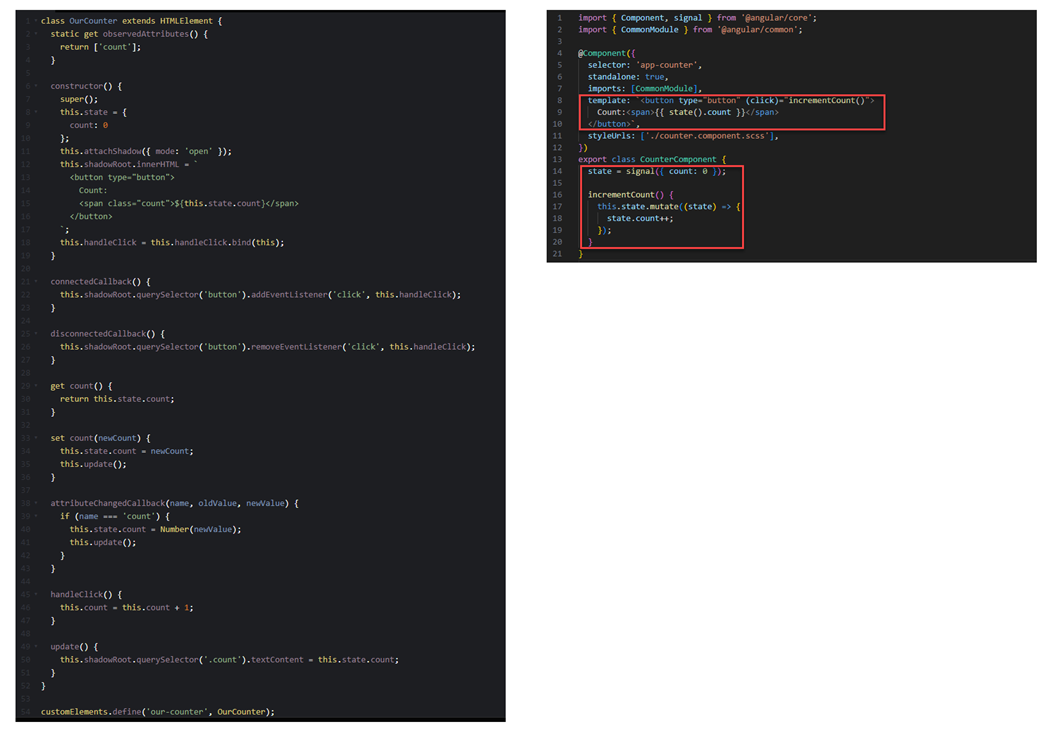Collapse the class OurCounter fold arrow on line 1
This screenshot has width=1048, height=735.
pos(35,21)
